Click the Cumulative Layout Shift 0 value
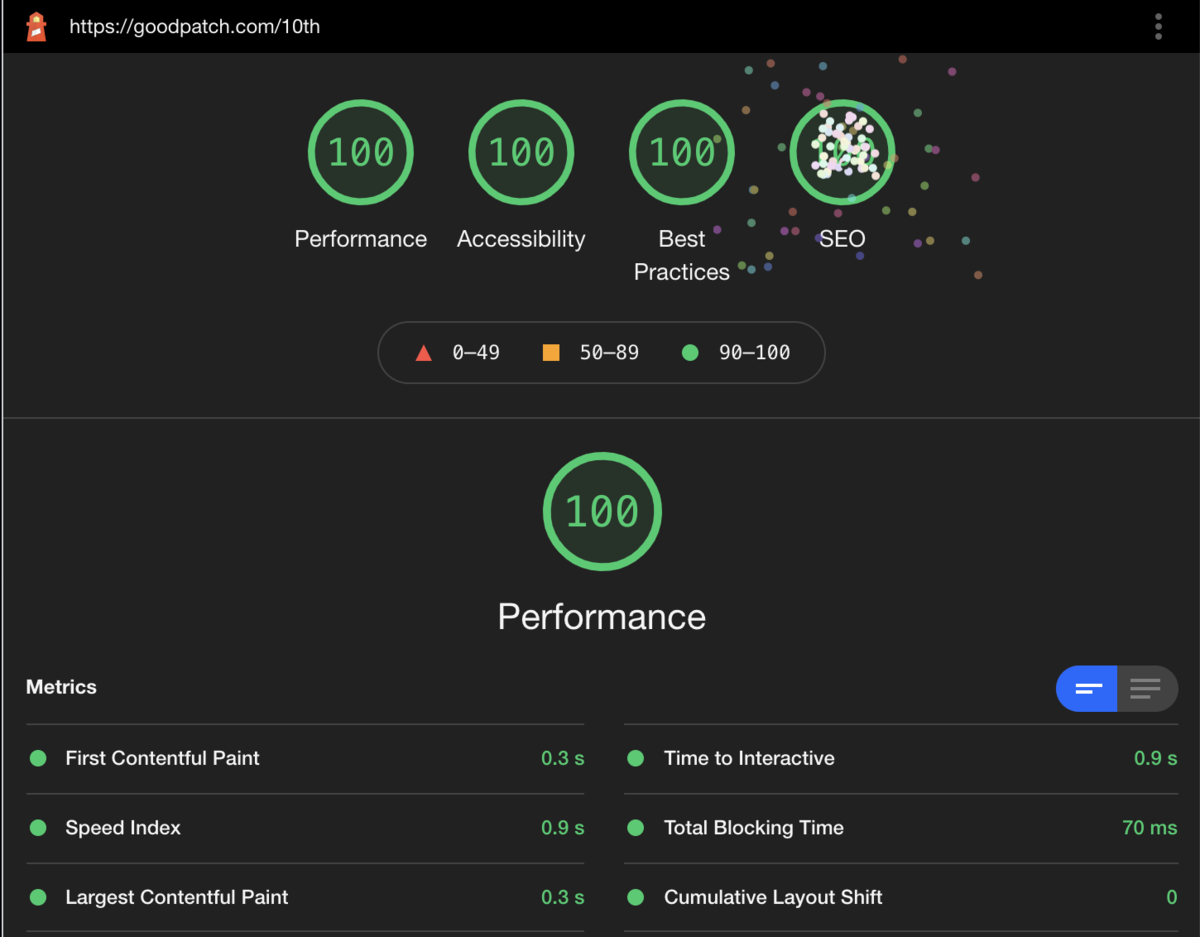The image size is (1200, 937). pyautogui.click(x=1172, y=897)
